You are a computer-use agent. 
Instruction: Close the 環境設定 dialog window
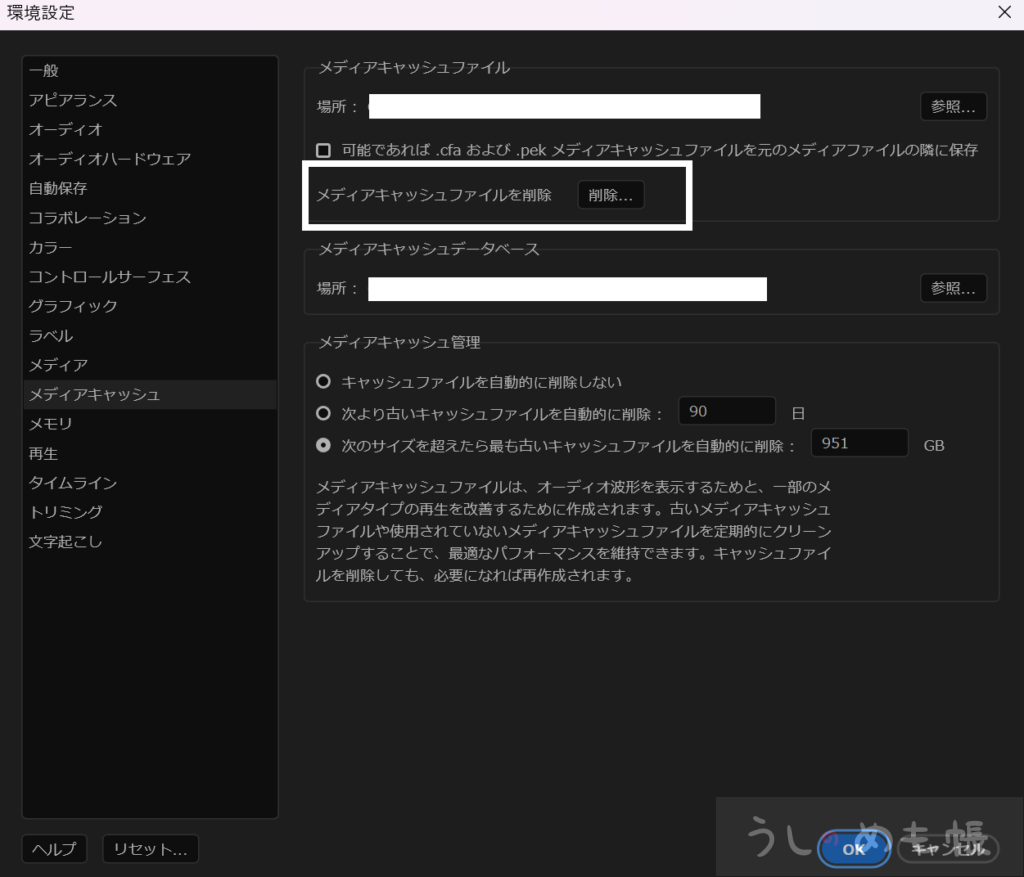[x=1004, y=13]
